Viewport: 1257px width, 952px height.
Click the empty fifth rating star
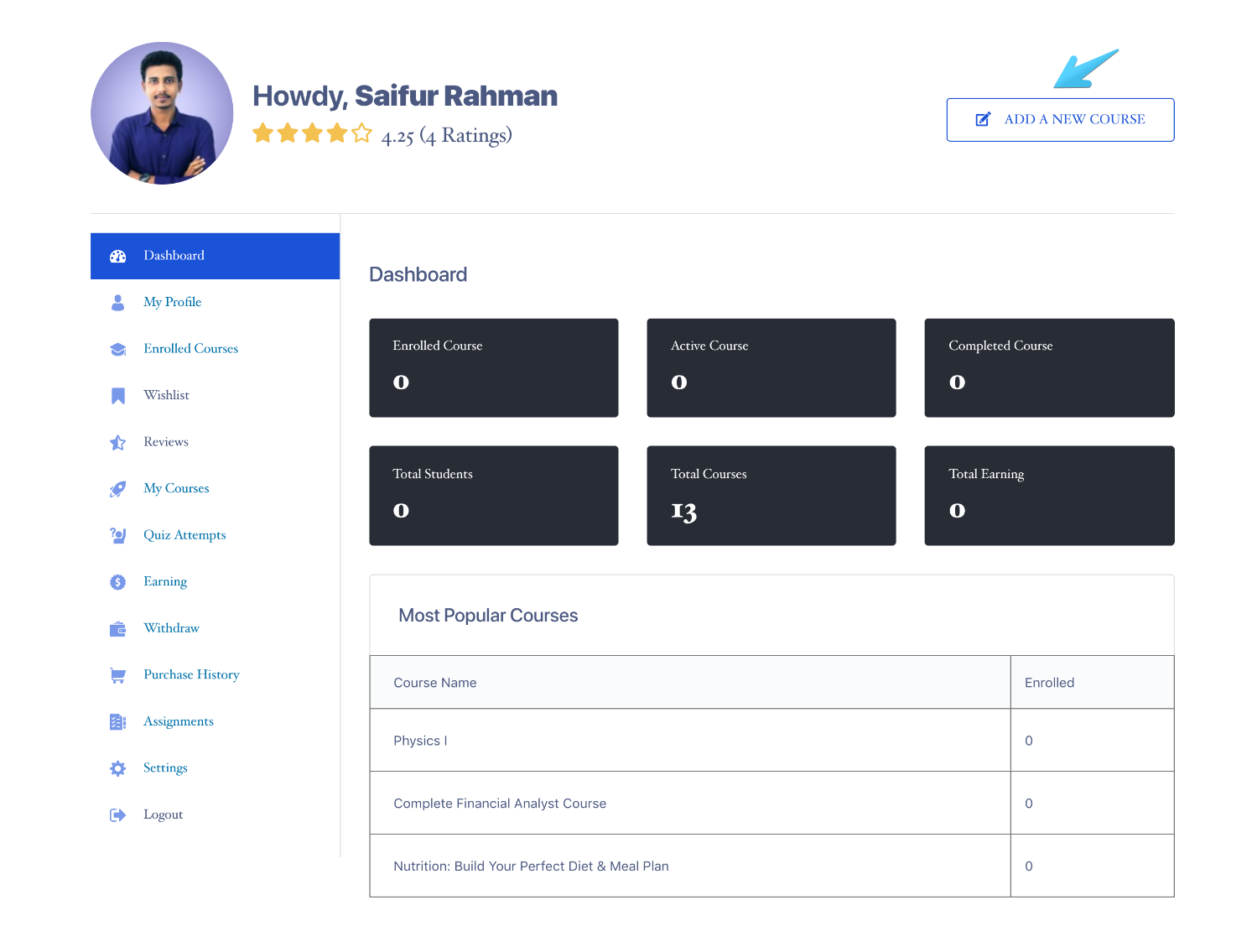tap(361, 133)
